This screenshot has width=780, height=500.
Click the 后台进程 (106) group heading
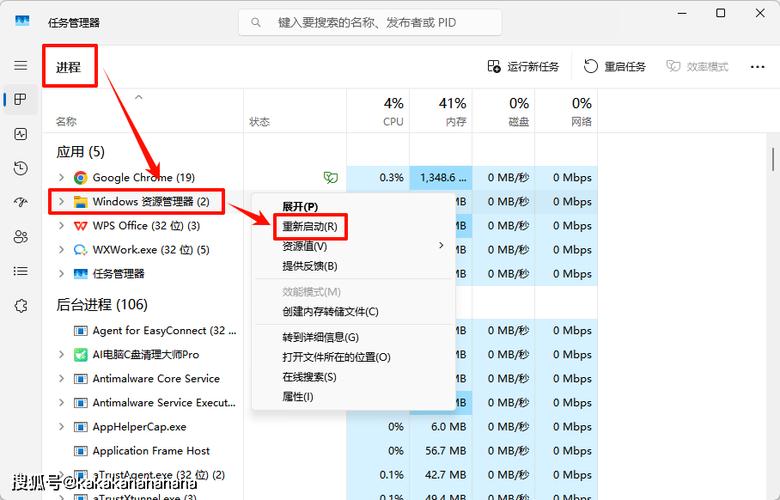(x=102, y=304)
